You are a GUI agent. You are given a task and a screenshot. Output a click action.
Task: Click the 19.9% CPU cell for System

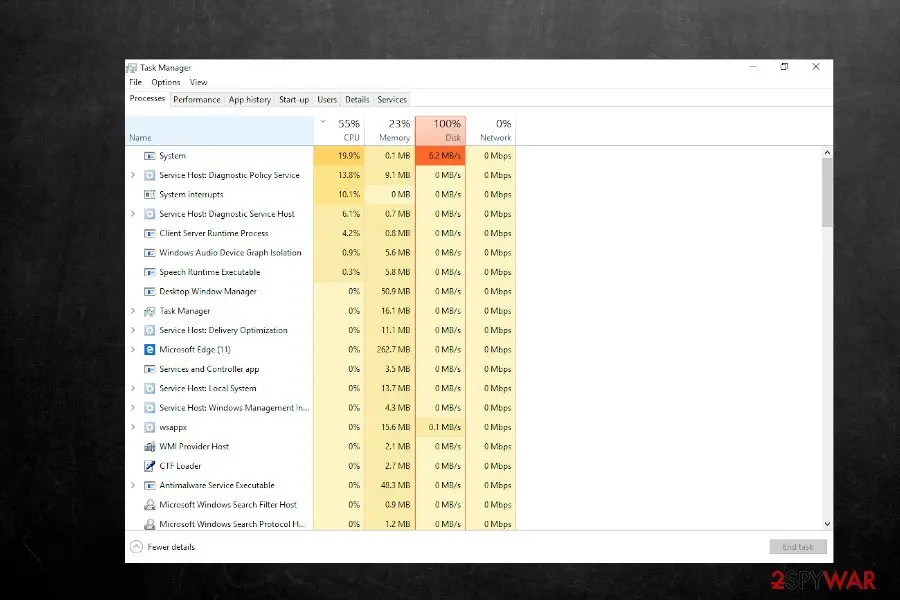click(x=339, y=156)
